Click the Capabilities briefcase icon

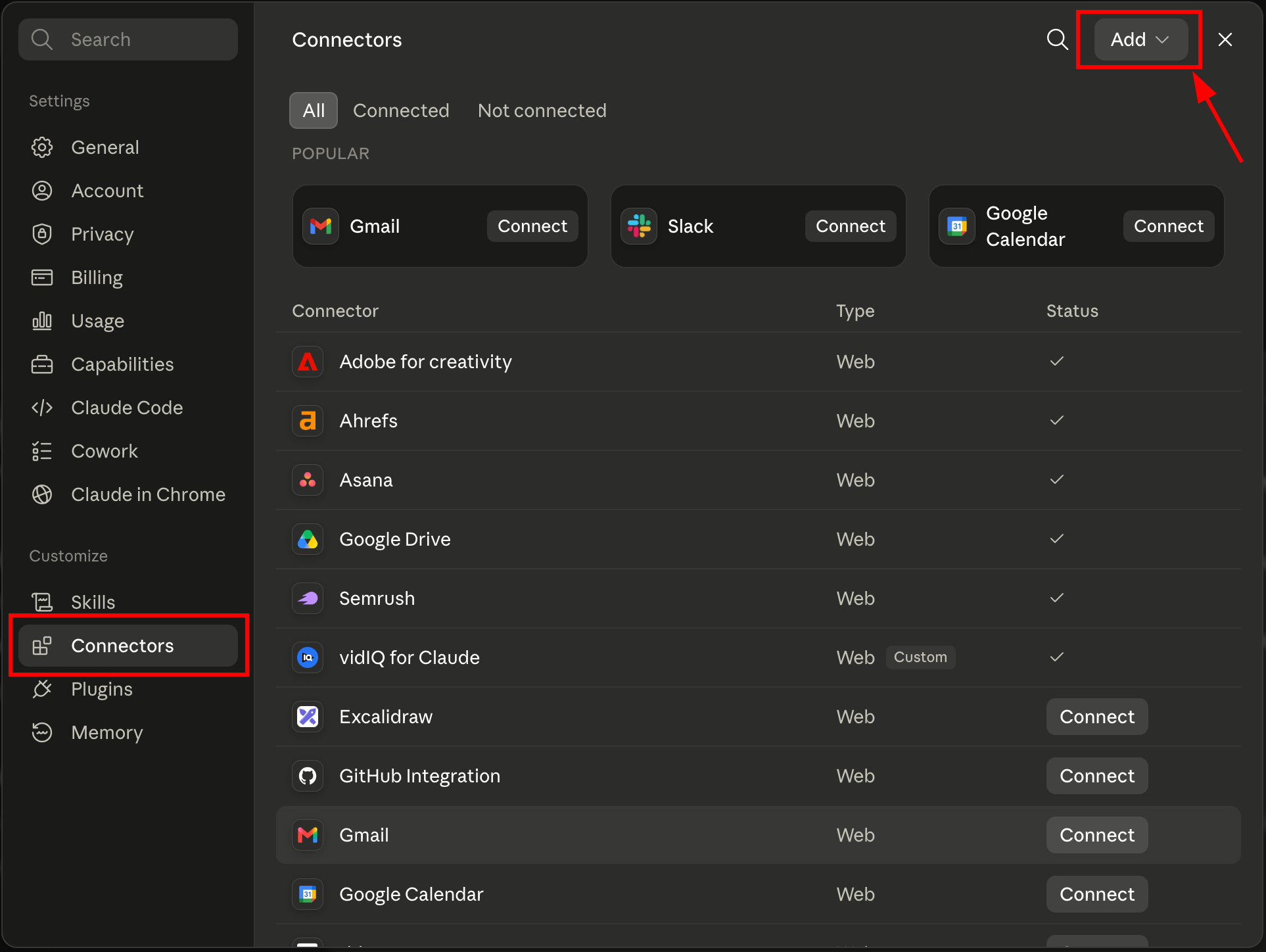click(42, 364)
